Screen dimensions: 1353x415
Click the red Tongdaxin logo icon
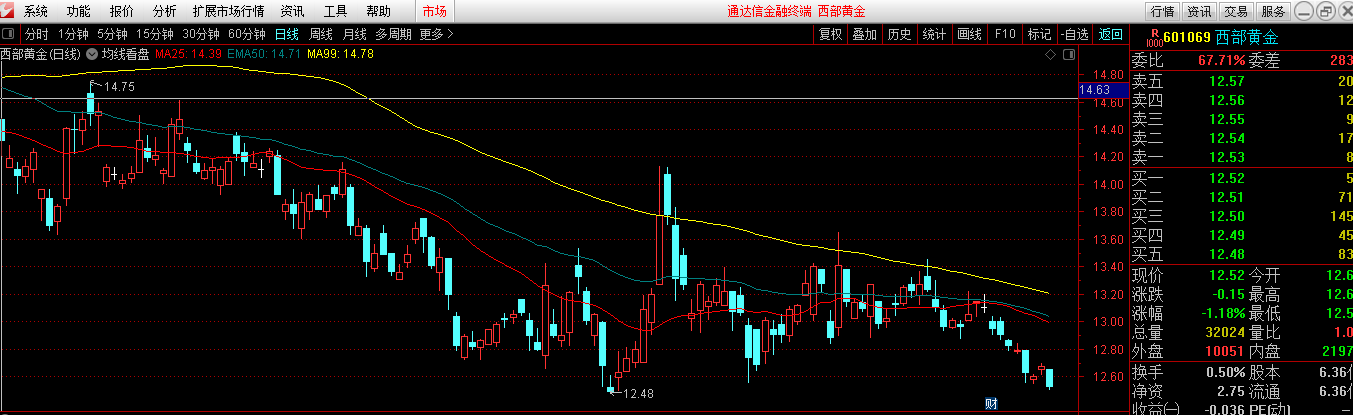pos(9,11)
